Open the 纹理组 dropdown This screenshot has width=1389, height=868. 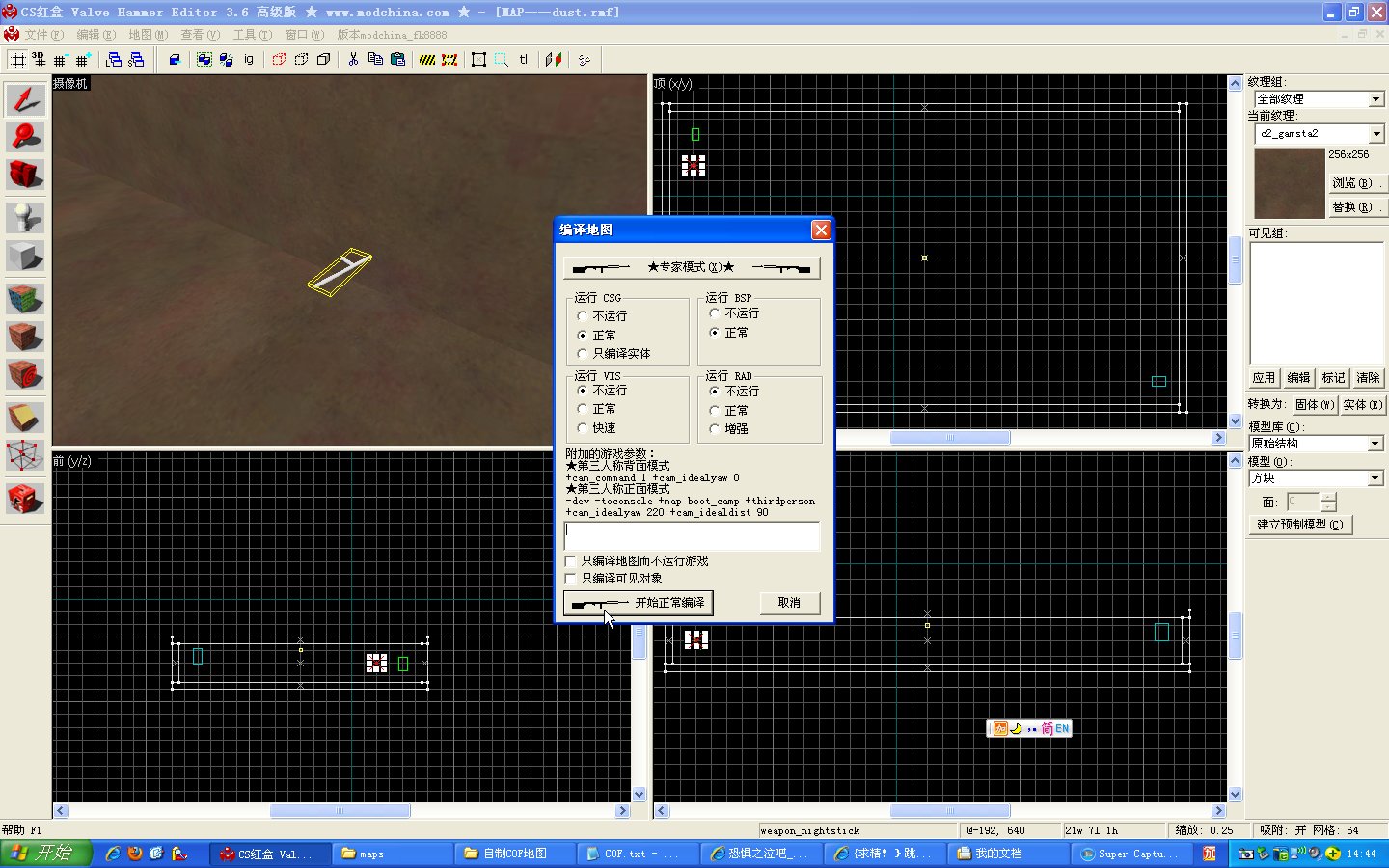point(1376,99)
